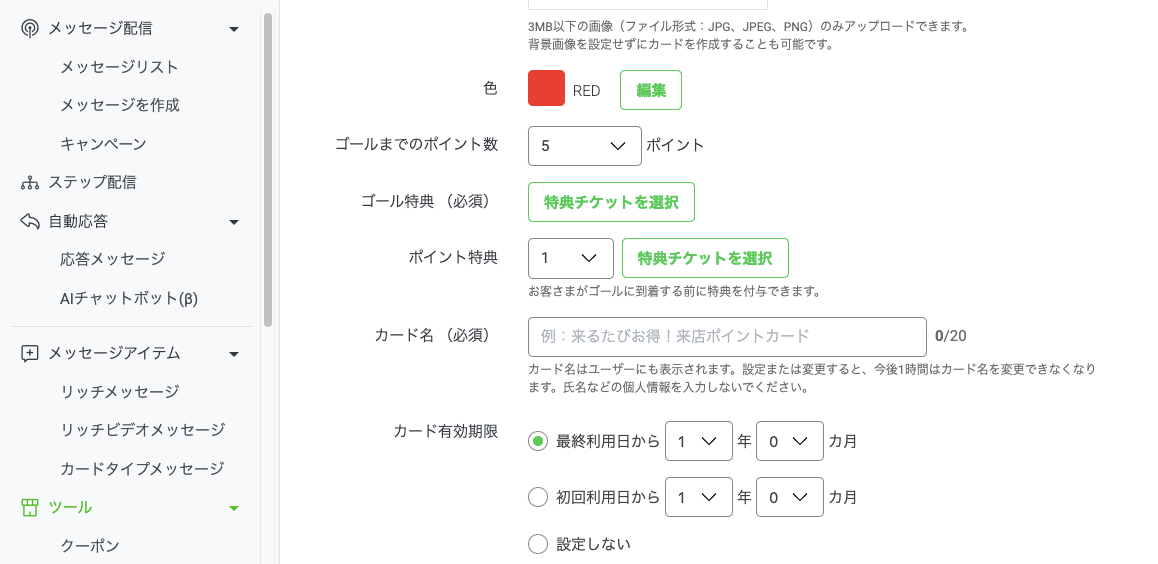This screenshot has width=1158, height=564.
Task: Click the green ツール shop icon
Action: (x=30, y=507)
